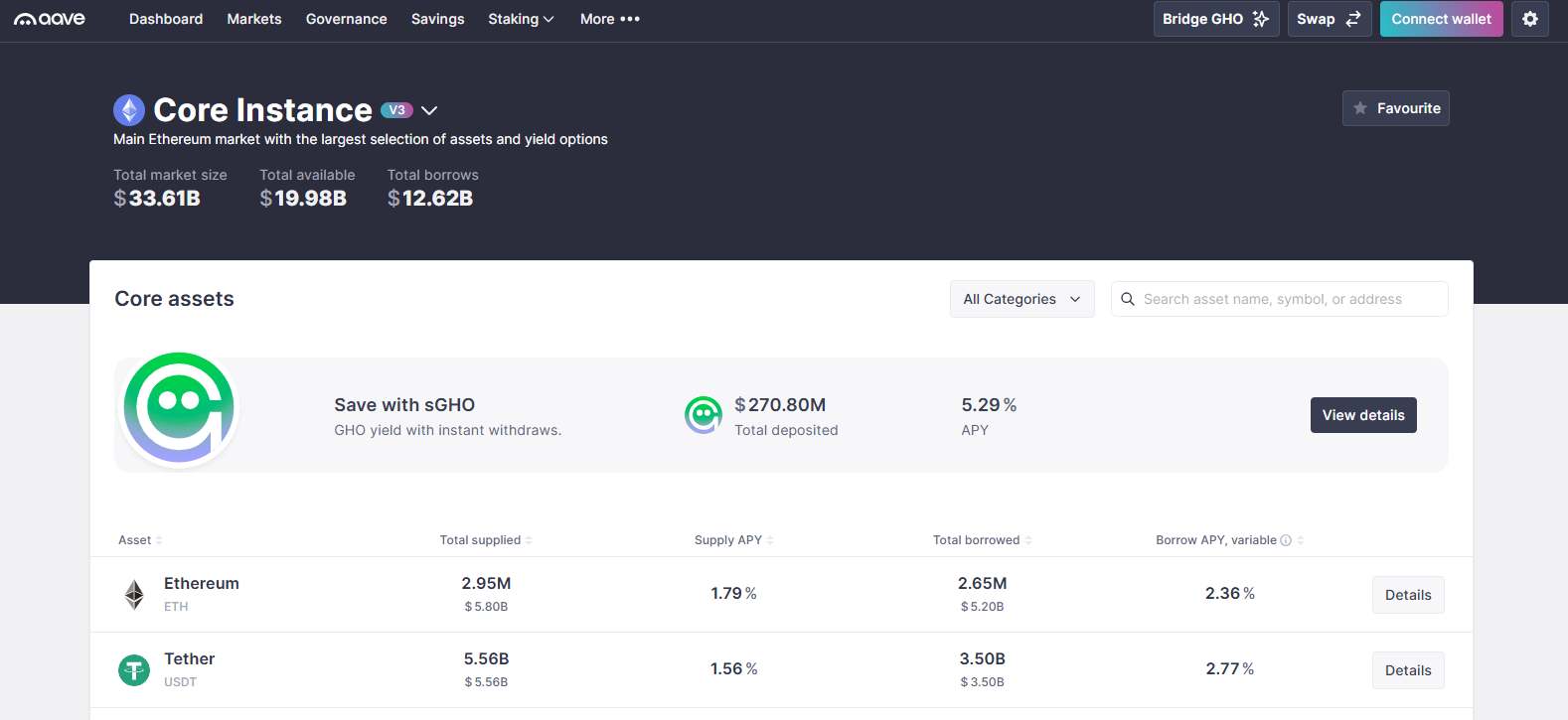Image resolution: width=1568 pixels, height=720 pixels.
Task: Click the small GHO icon beside Total deposited
Action: click(704, 415)
